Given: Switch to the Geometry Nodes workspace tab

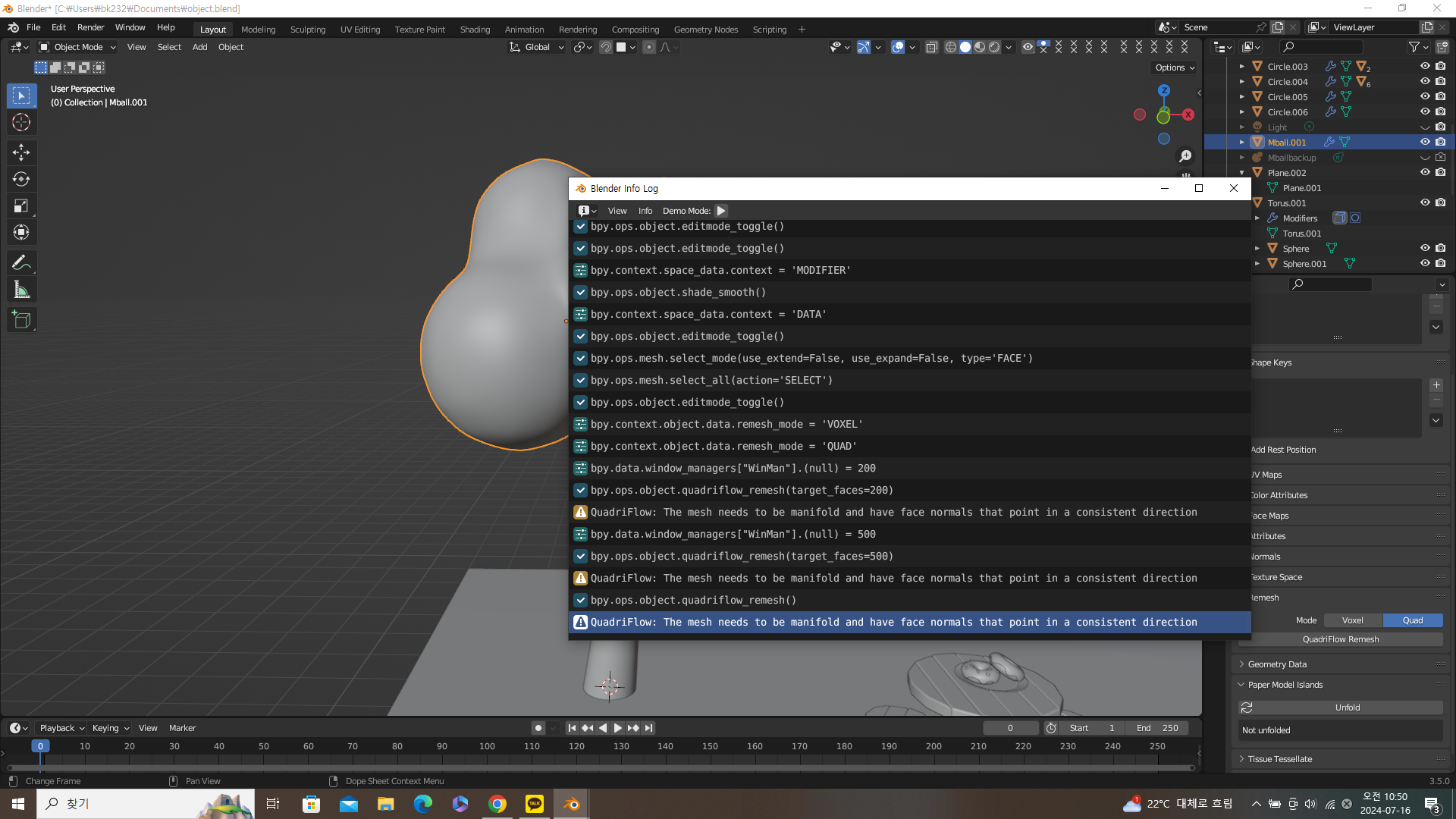Looking at the screenshot, I should tap(705, 30).
